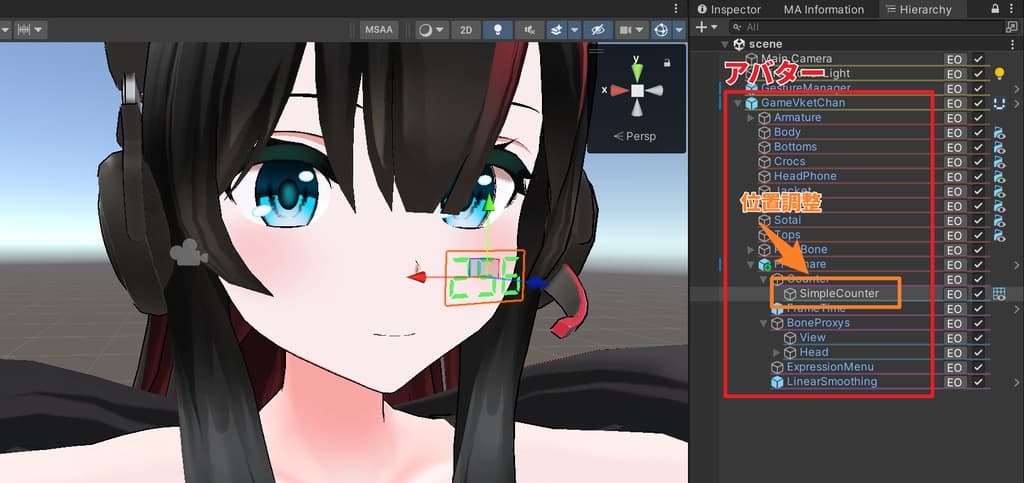Toggle scene effects (skybox/fx) button

click(x=556, y=30)
